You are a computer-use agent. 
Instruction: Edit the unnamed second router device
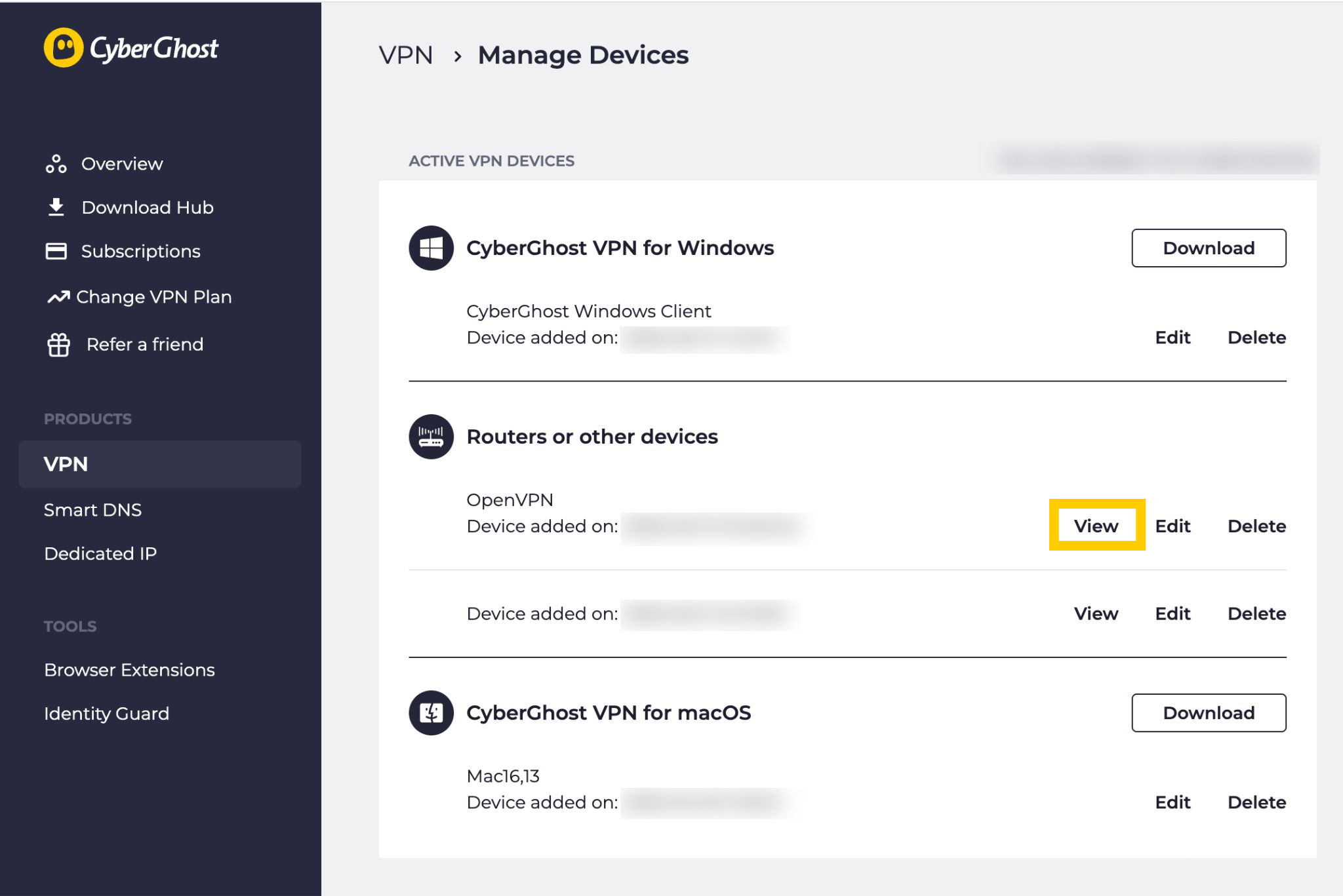[1173, 614]
